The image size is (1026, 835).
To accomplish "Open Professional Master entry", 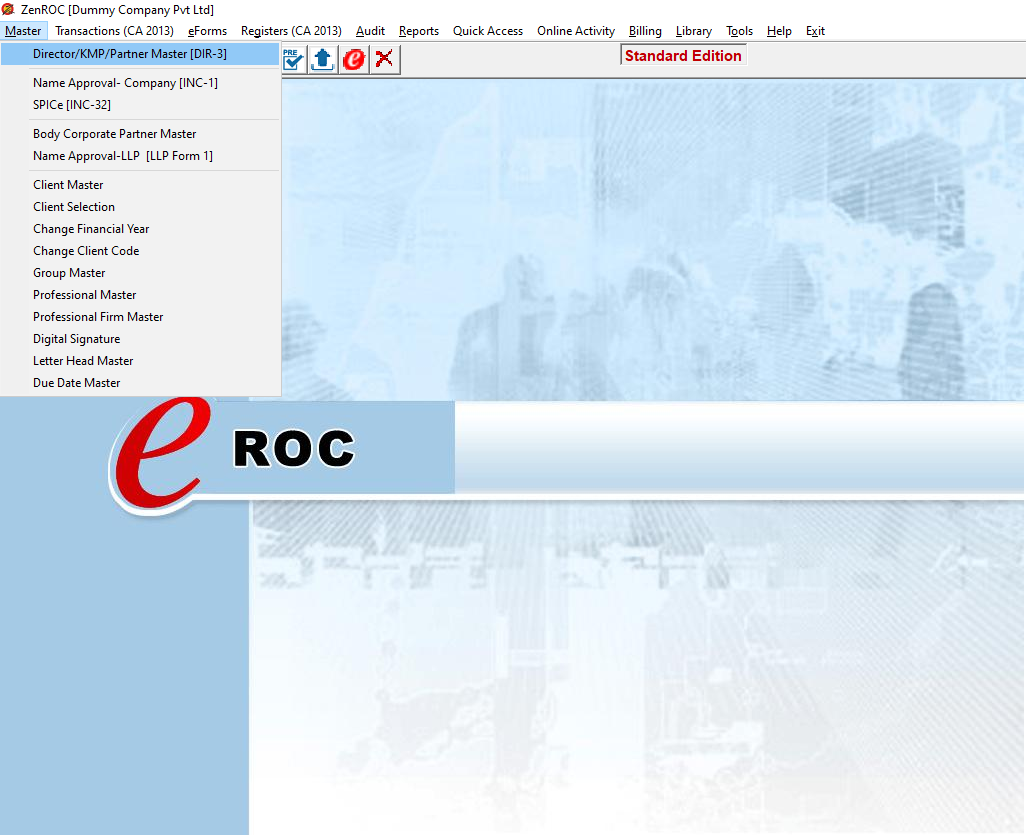I will (141, 294).
